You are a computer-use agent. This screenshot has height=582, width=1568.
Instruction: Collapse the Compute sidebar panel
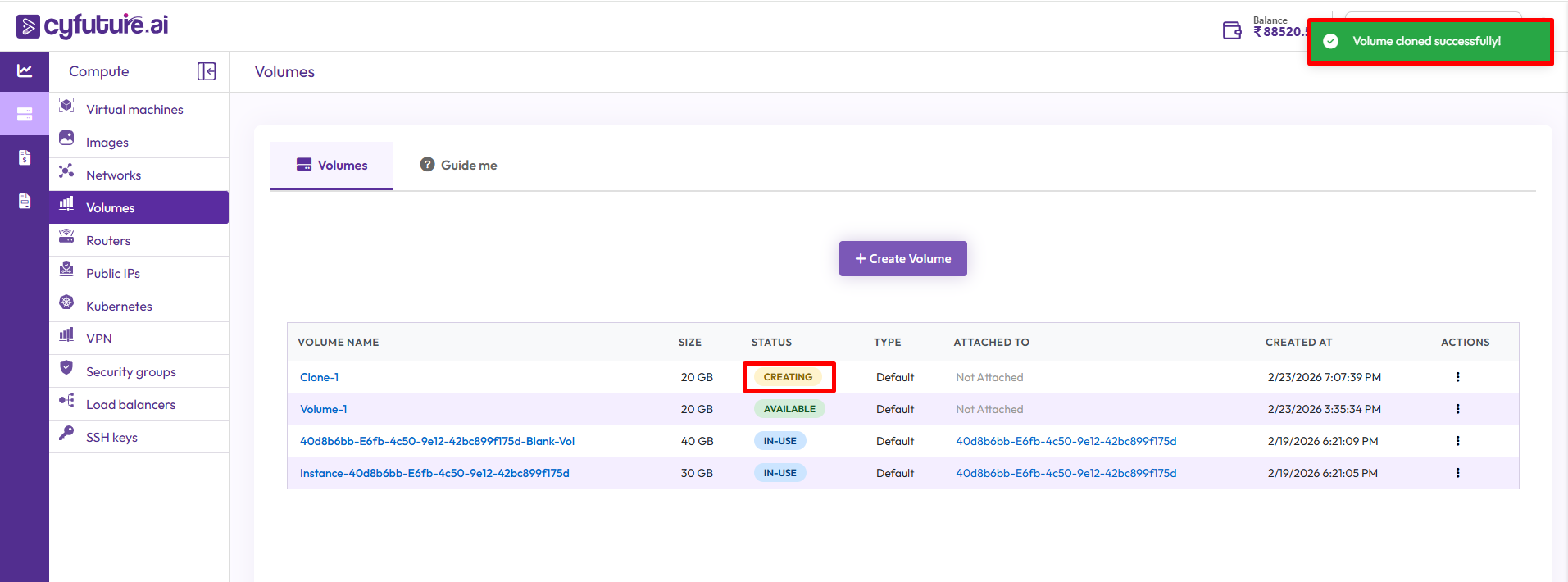point(207,71)
